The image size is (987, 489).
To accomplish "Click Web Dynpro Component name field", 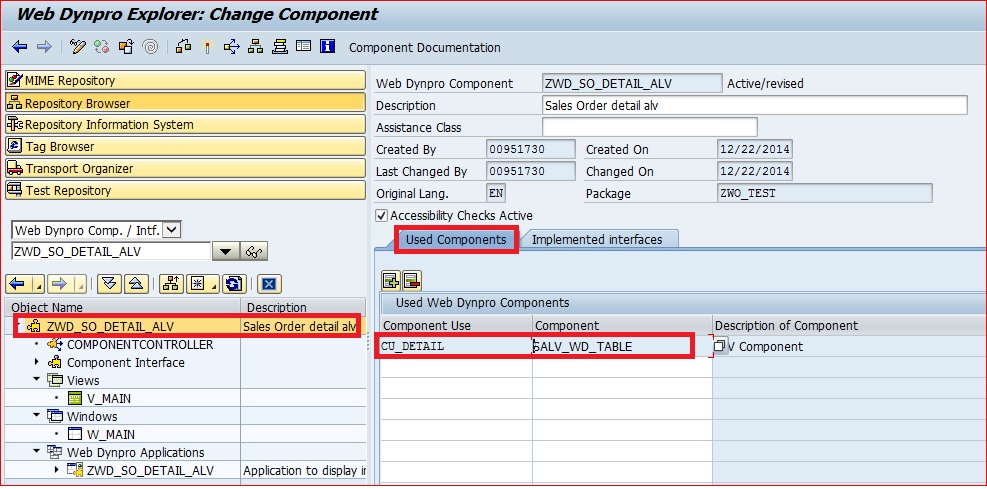I will point(632,83).
